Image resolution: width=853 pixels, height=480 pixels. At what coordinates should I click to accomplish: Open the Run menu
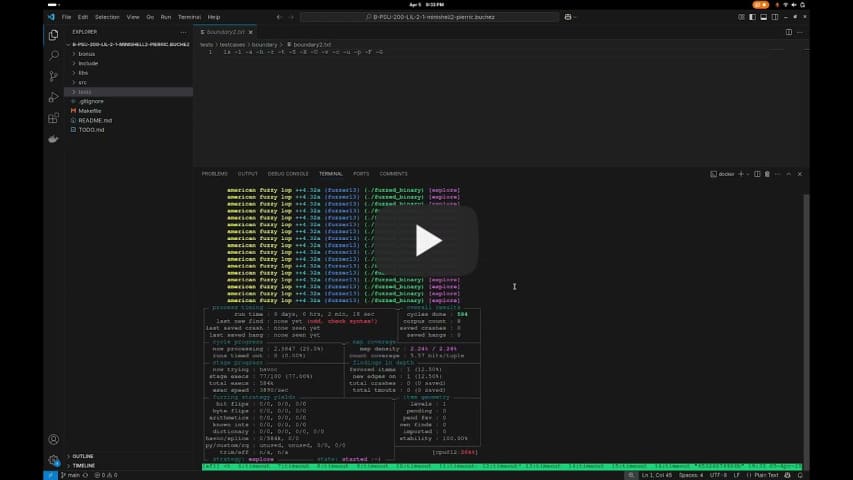click(x=166, y=17)
